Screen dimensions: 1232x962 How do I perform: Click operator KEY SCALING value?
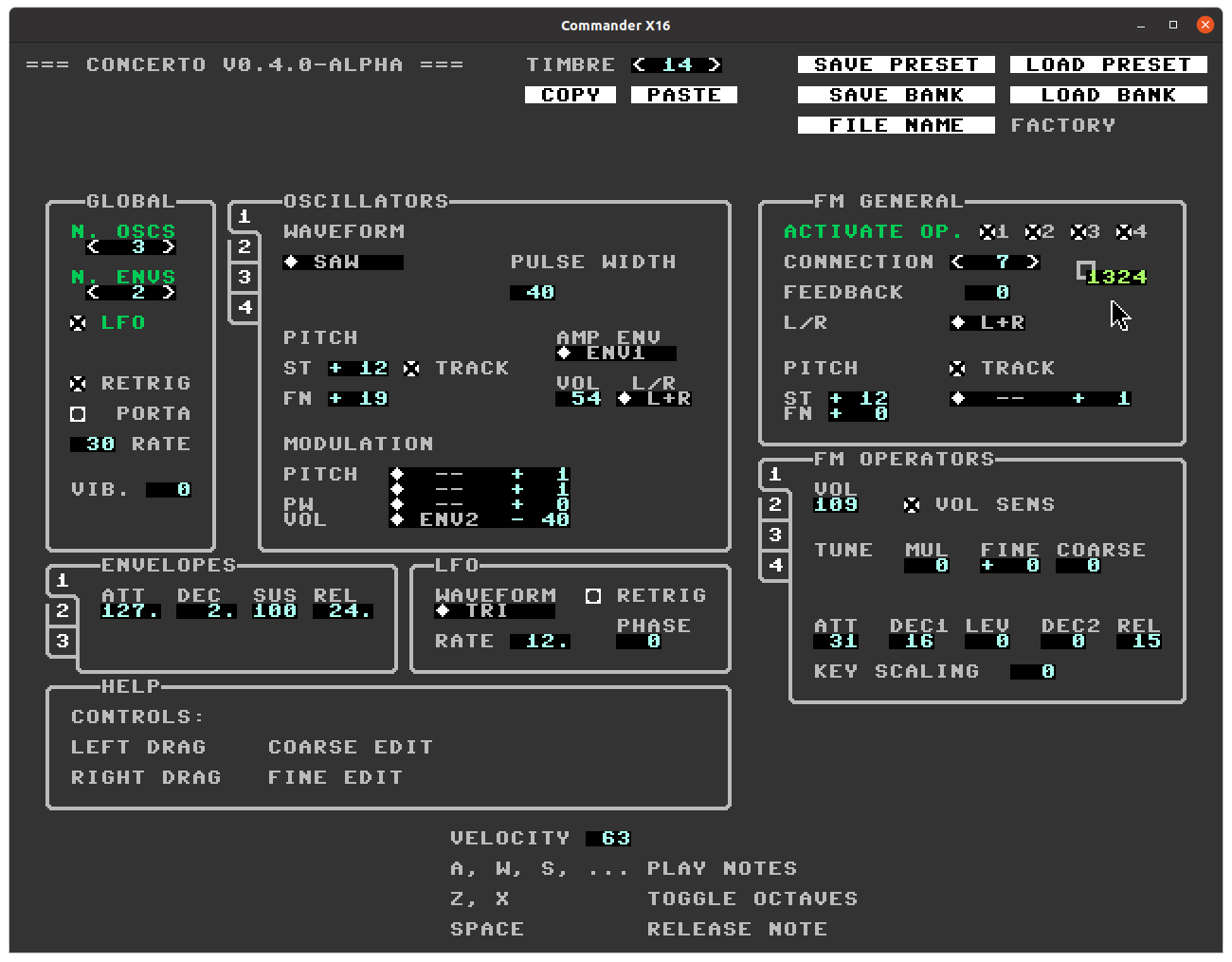pos(1033,671)
